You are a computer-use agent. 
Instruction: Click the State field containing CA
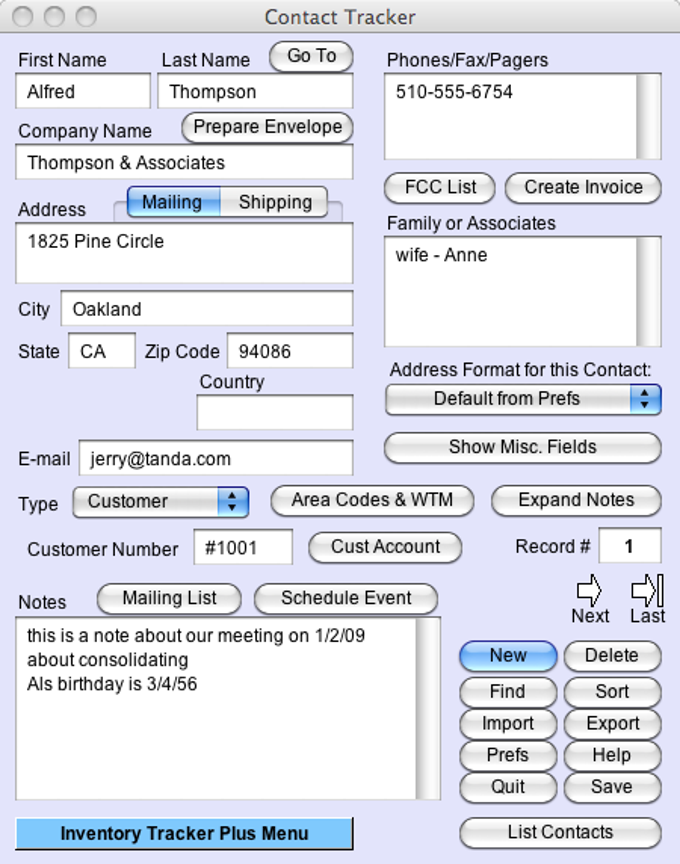click(102, 350)
